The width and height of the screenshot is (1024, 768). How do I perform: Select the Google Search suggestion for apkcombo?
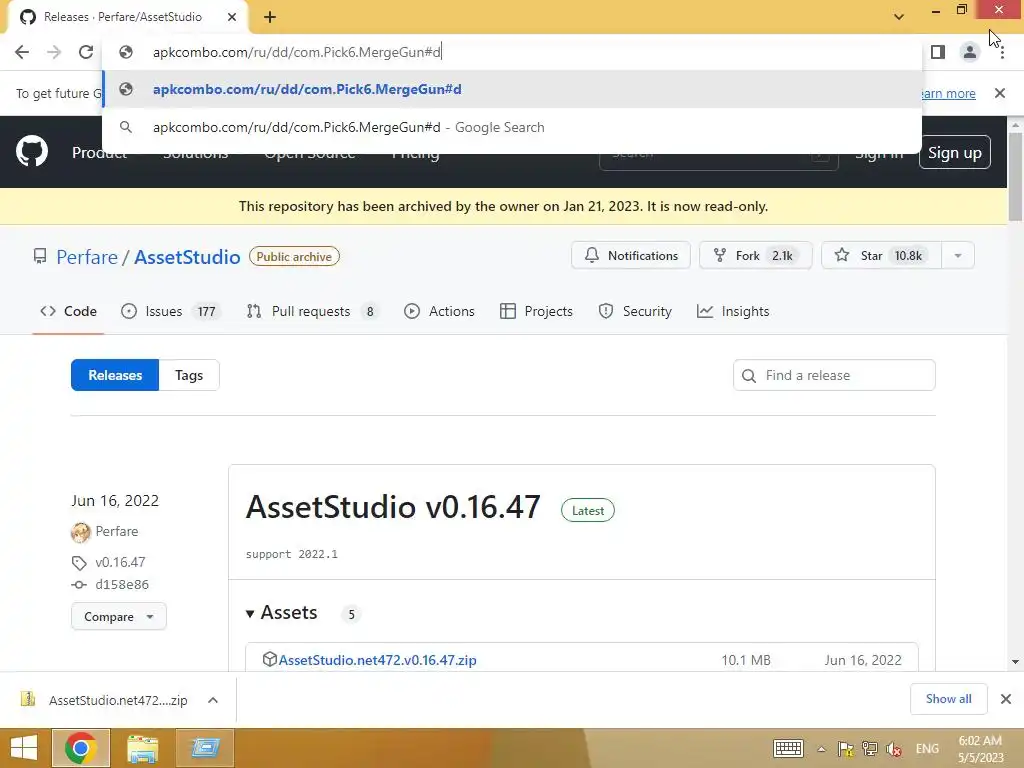click(x=512, y=127)
